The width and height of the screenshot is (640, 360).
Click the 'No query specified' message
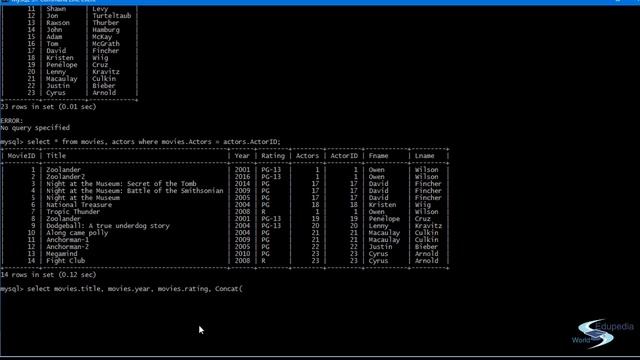[x=35, y=128]
